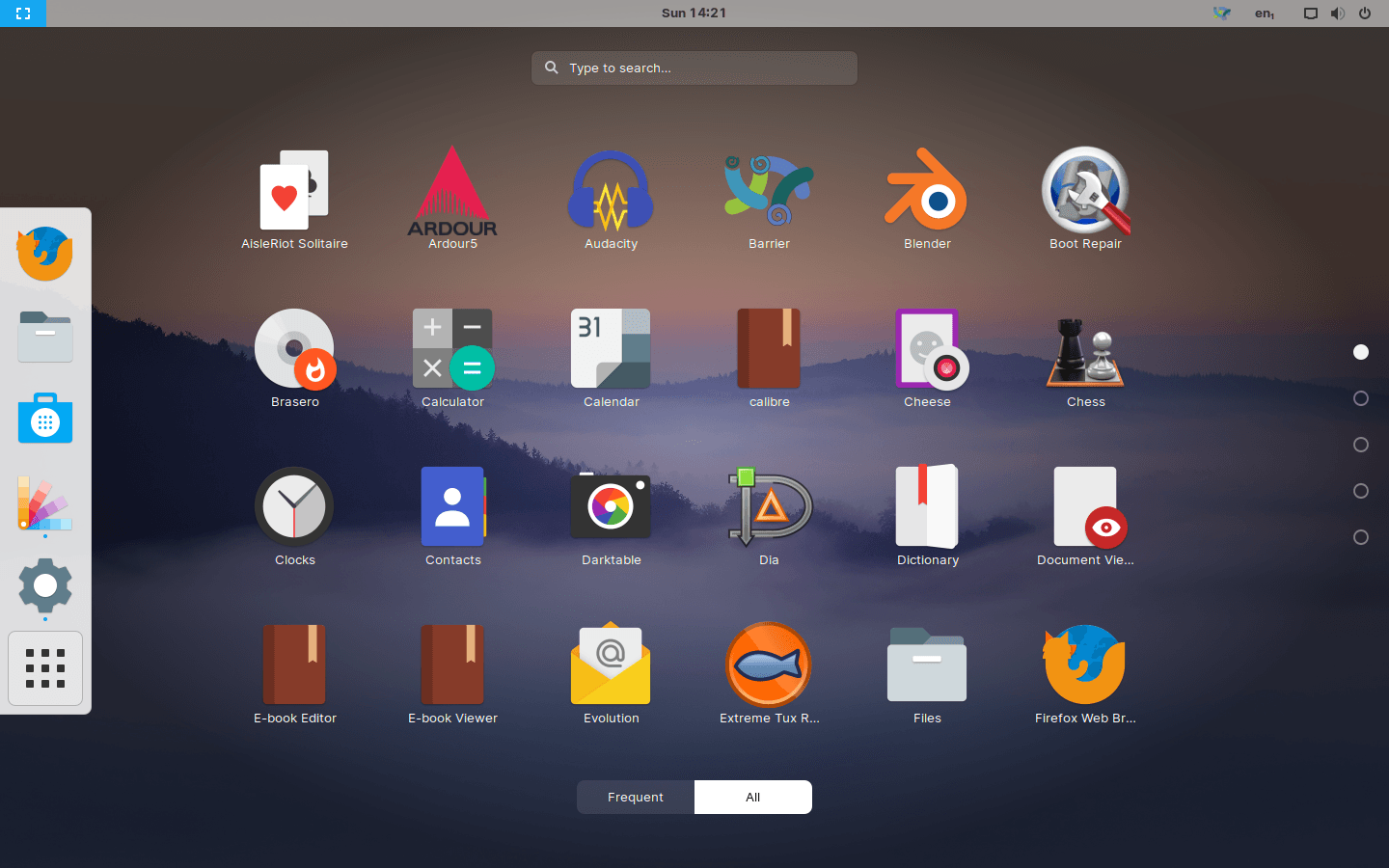Screen dimensions: 1389x868
Task: Open Settings from the dock
Action: (44, 587)
